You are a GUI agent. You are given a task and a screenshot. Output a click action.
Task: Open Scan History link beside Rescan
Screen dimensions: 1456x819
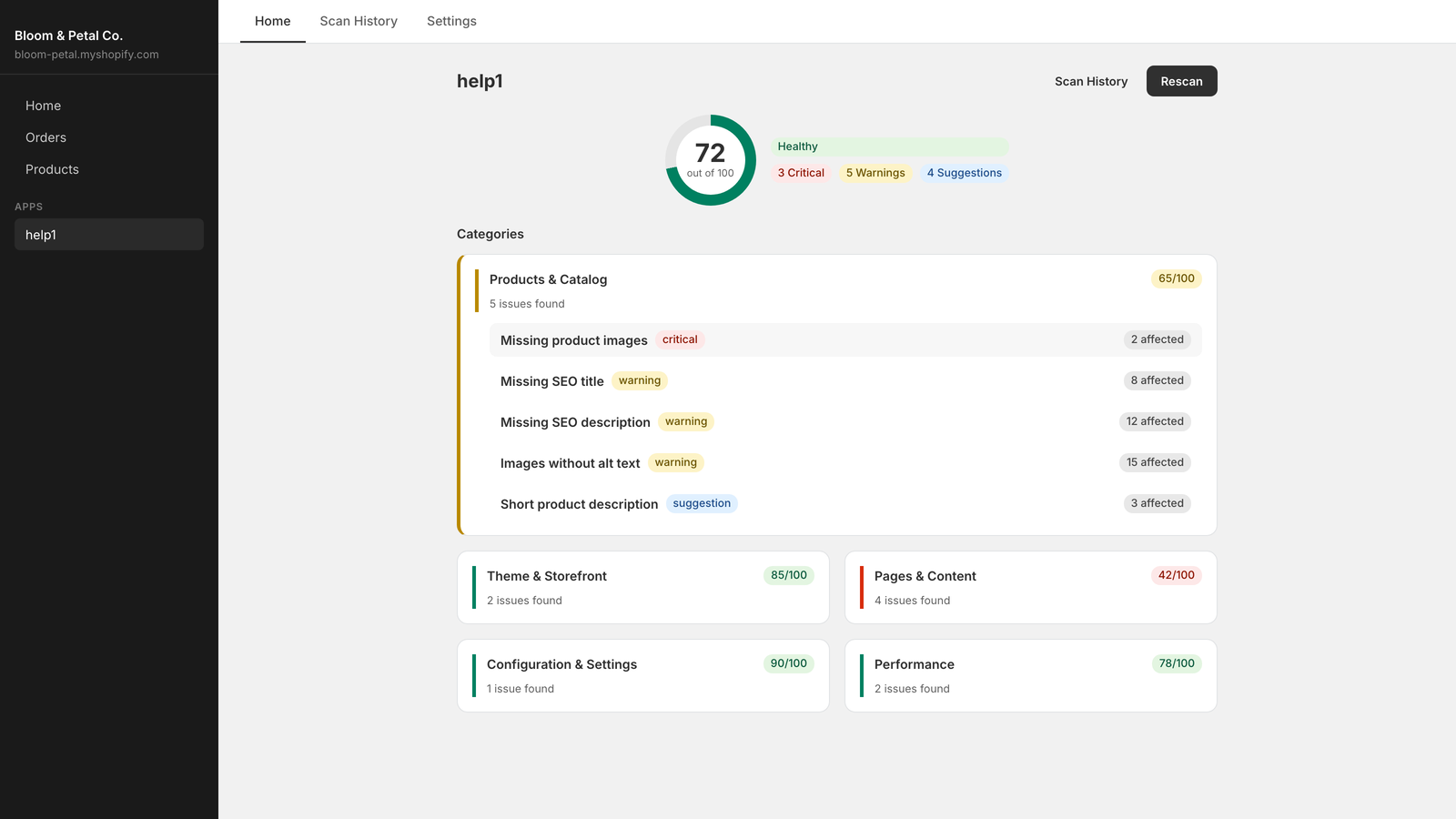pos(1091,81)
